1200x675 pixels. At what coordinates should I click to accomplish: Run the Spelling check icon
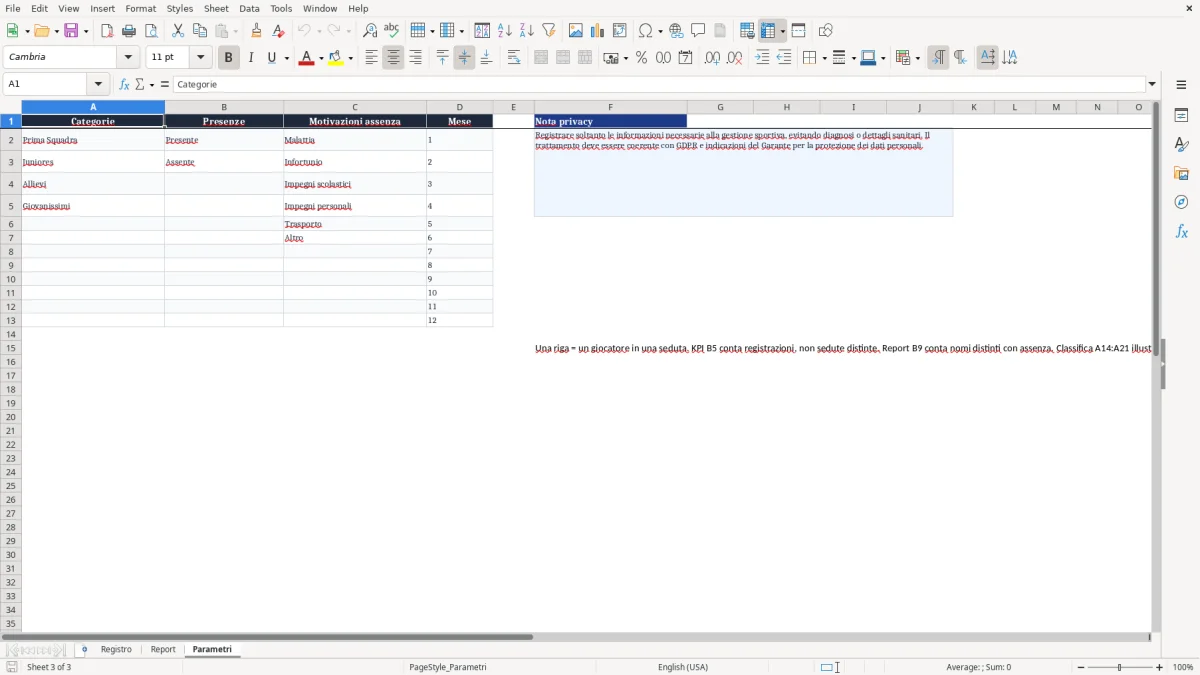(x=392, y=31)
